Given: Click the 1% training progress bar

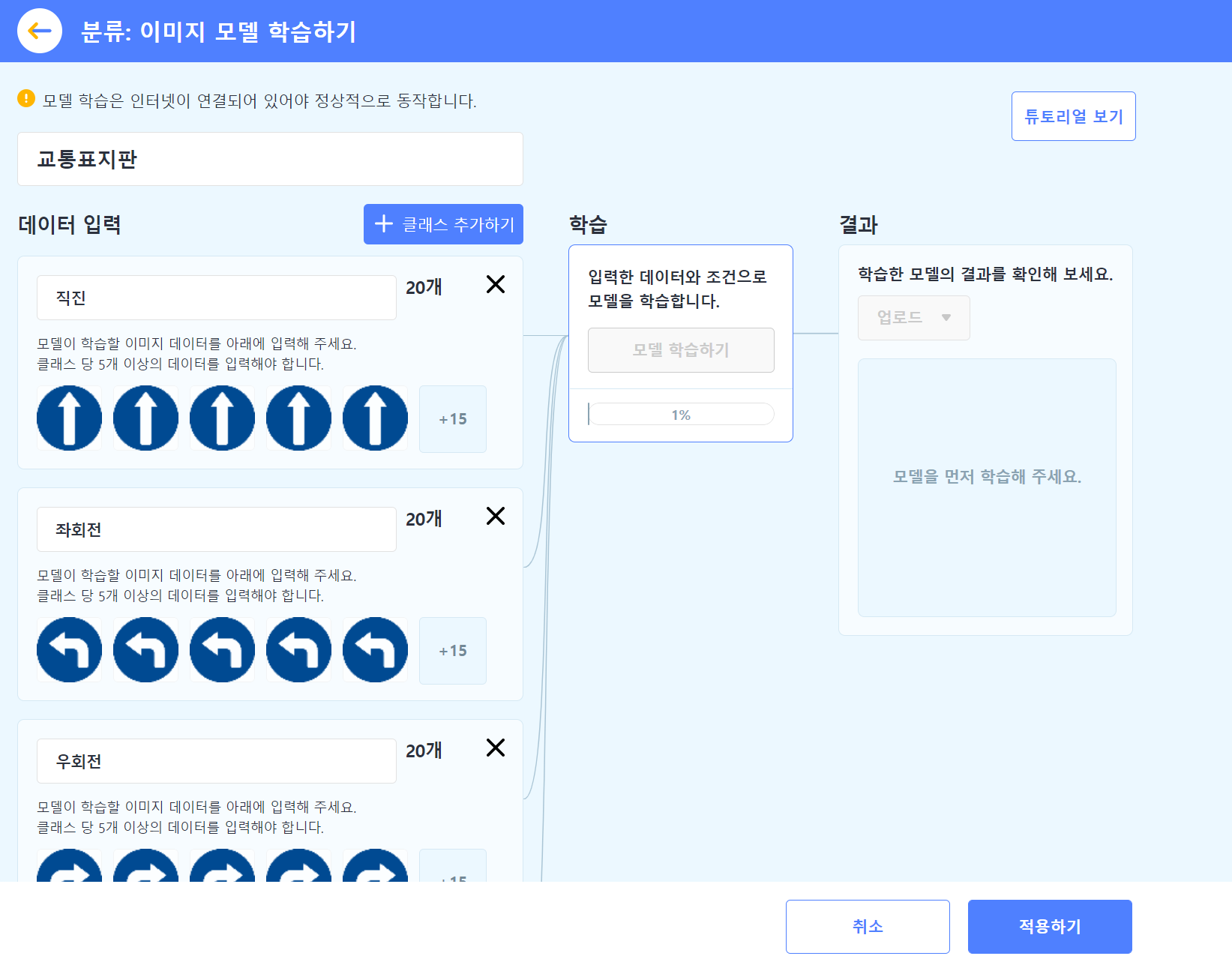Looking at the screenshot, I should pyautogui.click(x=681, y=415).
